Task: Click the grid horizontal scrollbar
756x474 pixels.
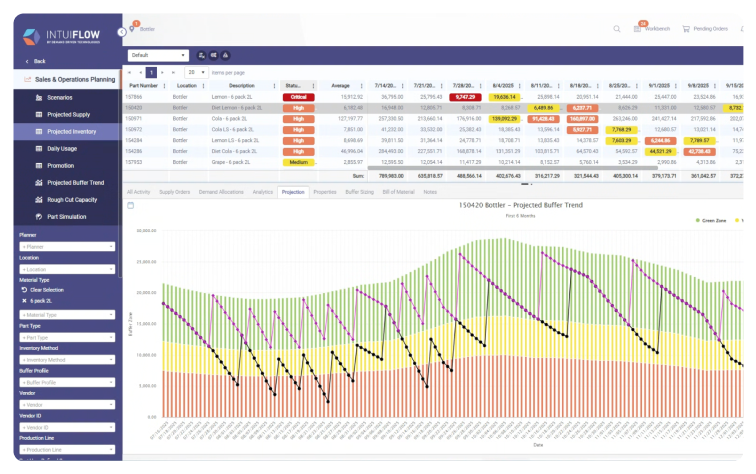Action: [x=513, y=168]
